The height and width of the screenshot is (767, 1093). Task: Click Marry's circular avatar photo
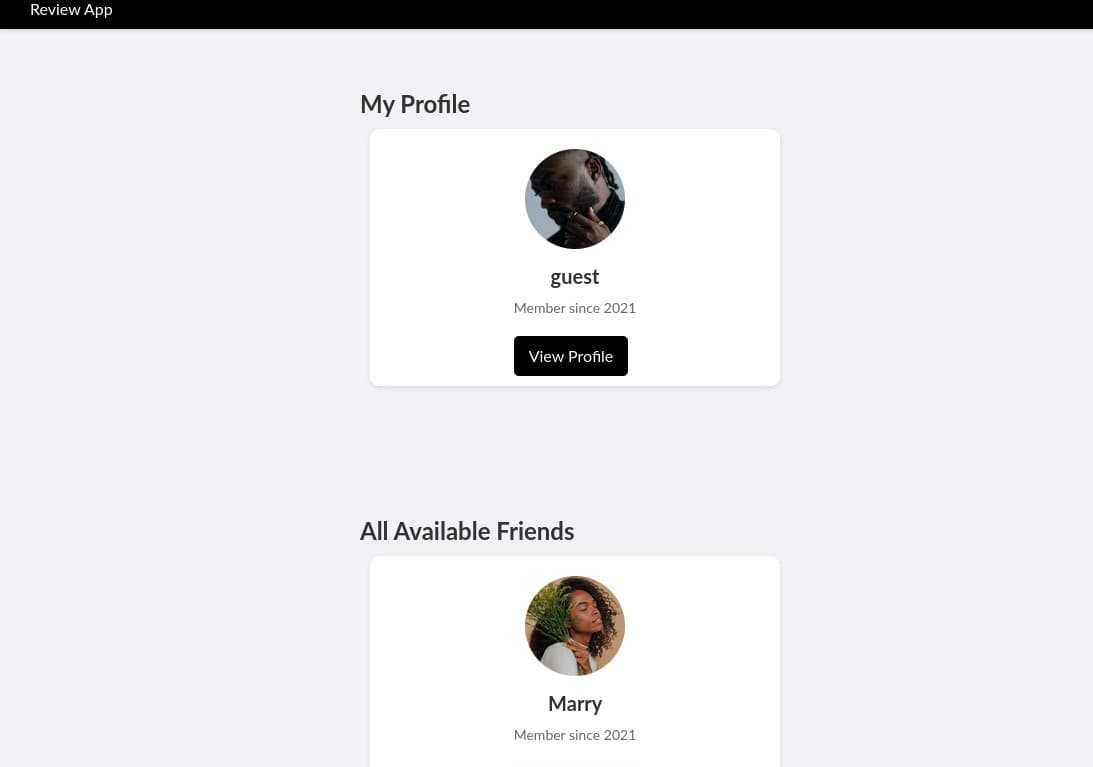pos(575,626)
